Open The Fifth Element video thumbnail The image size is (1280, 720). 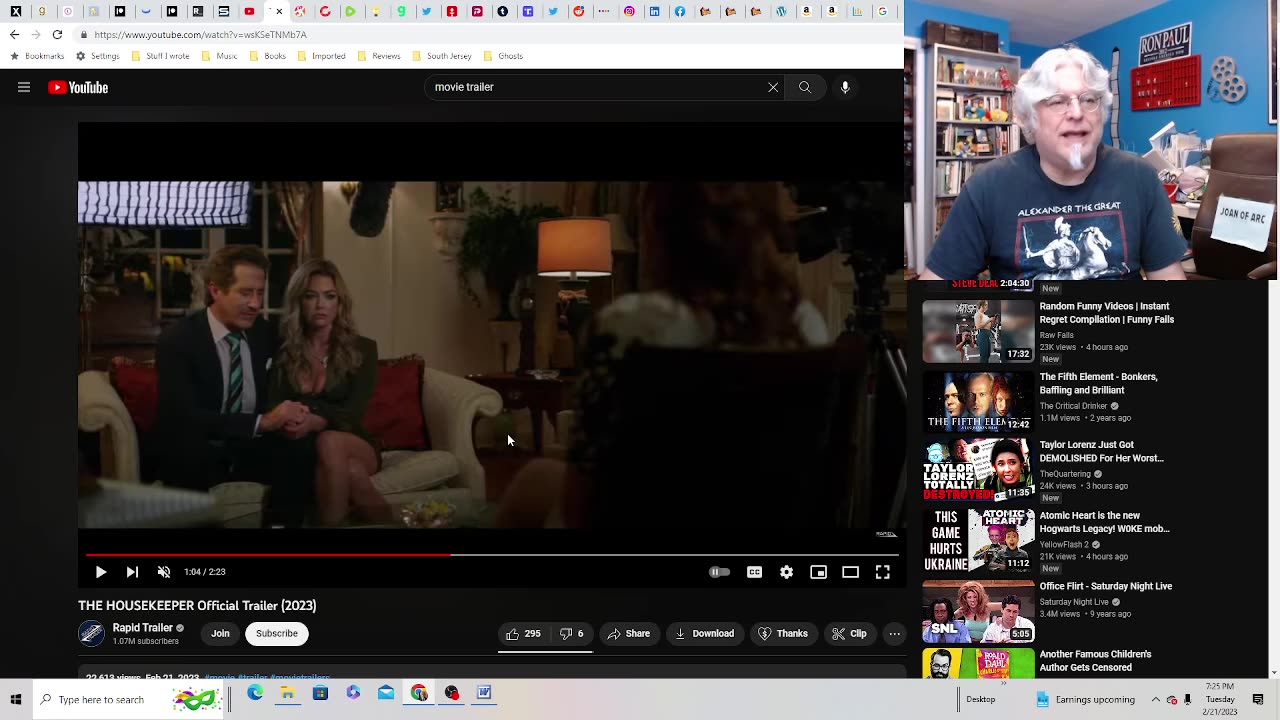click(x=978, y=402)
